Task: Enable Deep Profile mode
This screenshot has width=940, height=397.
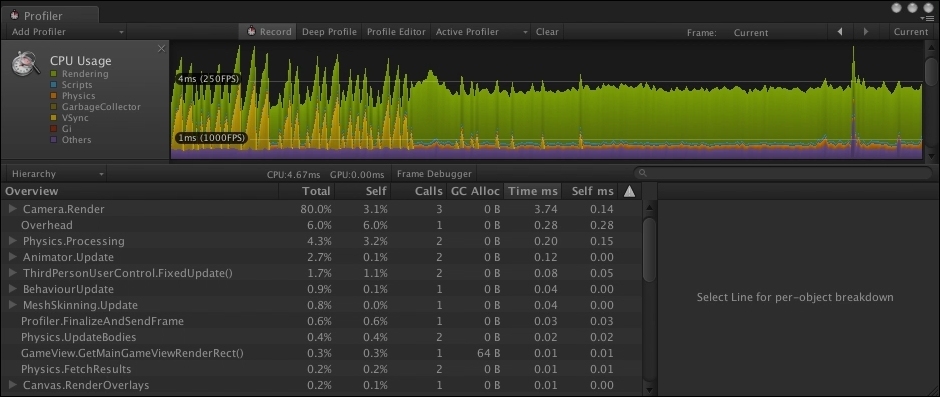Action: [x=329, y=32]
